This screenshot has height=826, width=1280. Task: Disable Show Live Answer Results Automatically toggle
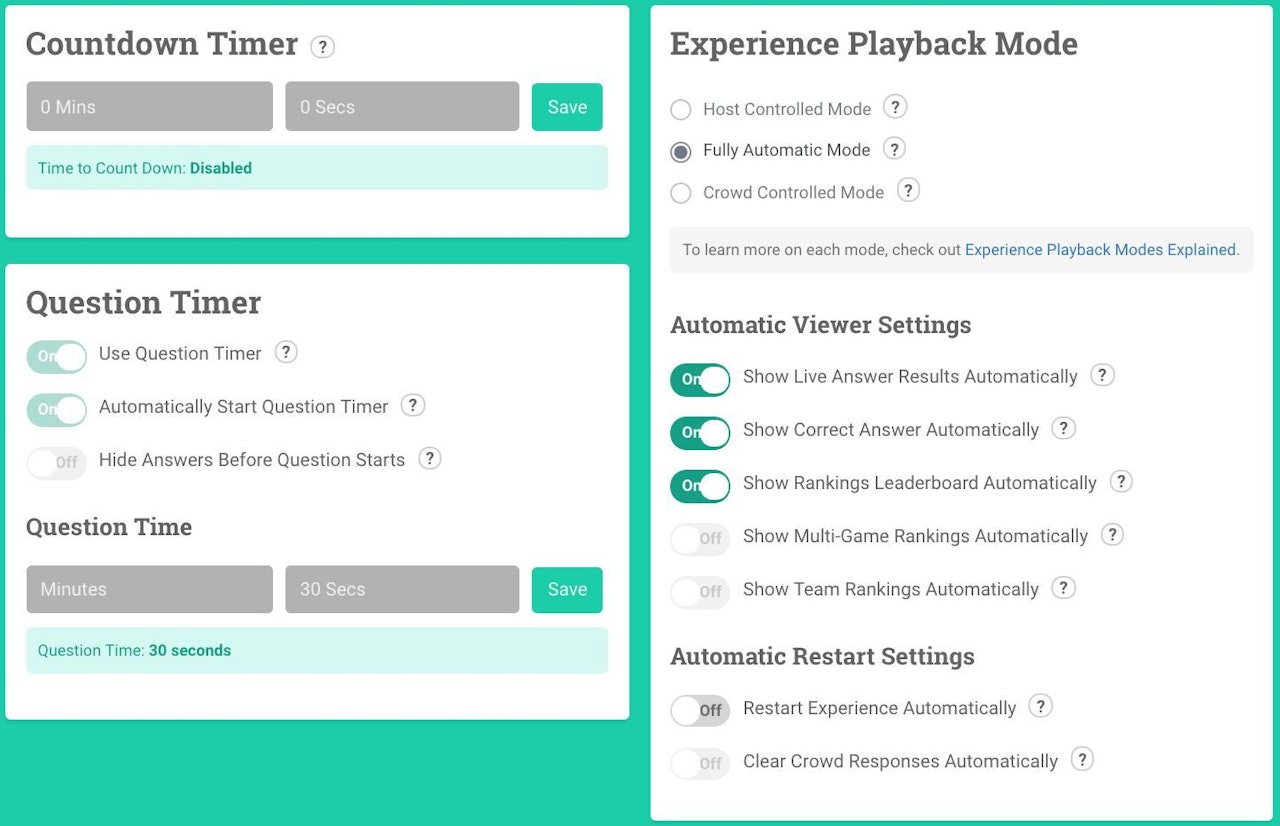click(700, 379)
